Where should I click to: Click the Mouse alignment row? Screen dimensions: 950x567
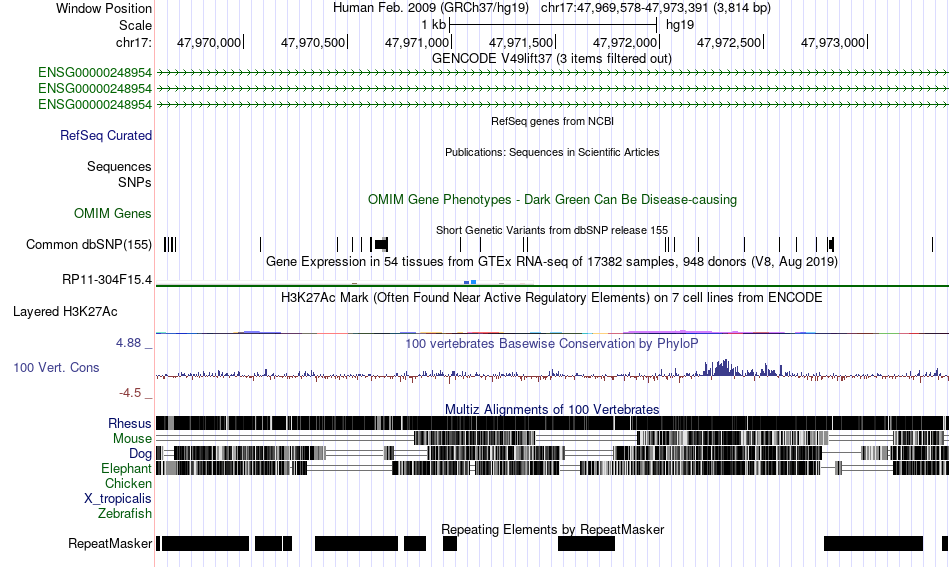[x=553, y=439]
